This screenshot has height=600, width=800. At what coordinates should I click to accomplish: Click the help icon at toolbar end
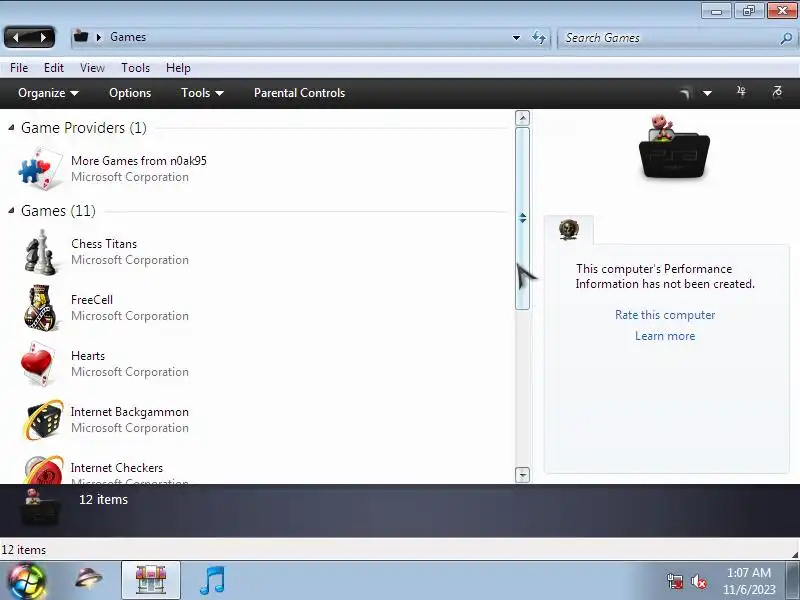click(x=777, y=92)
